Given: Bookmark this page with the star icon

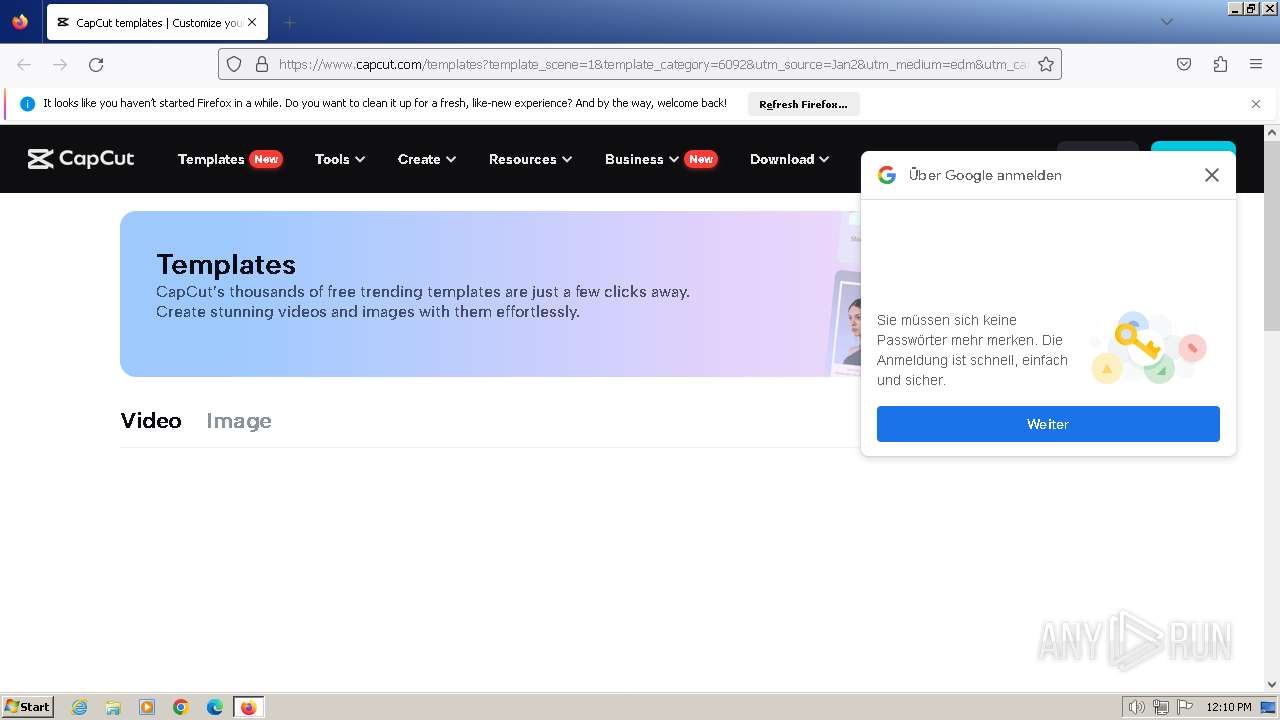Looking at the screenshot, I should coord(1046,64).
